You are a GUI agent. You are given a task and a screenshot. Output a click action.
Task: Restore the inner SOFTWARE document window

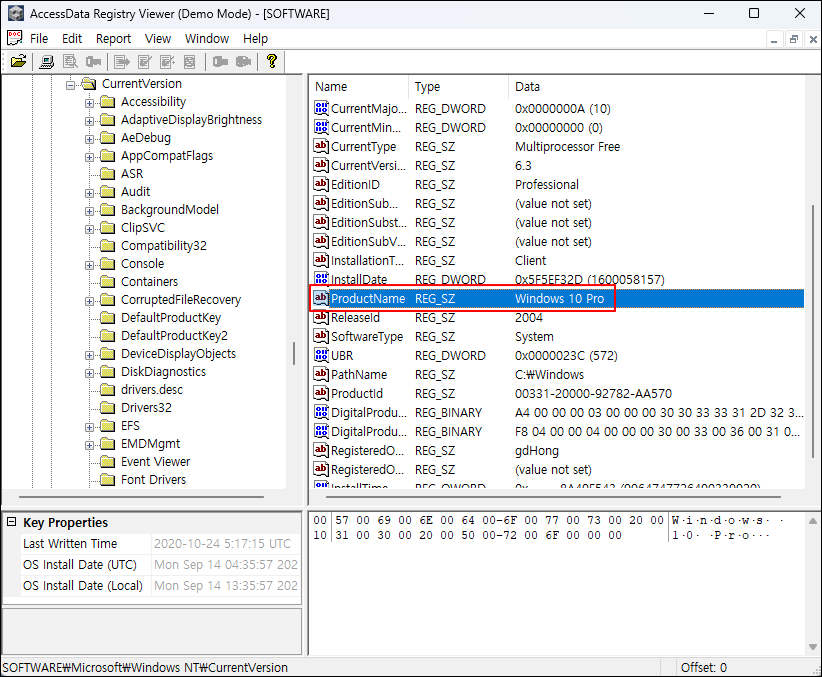click(x=794, y=39)
